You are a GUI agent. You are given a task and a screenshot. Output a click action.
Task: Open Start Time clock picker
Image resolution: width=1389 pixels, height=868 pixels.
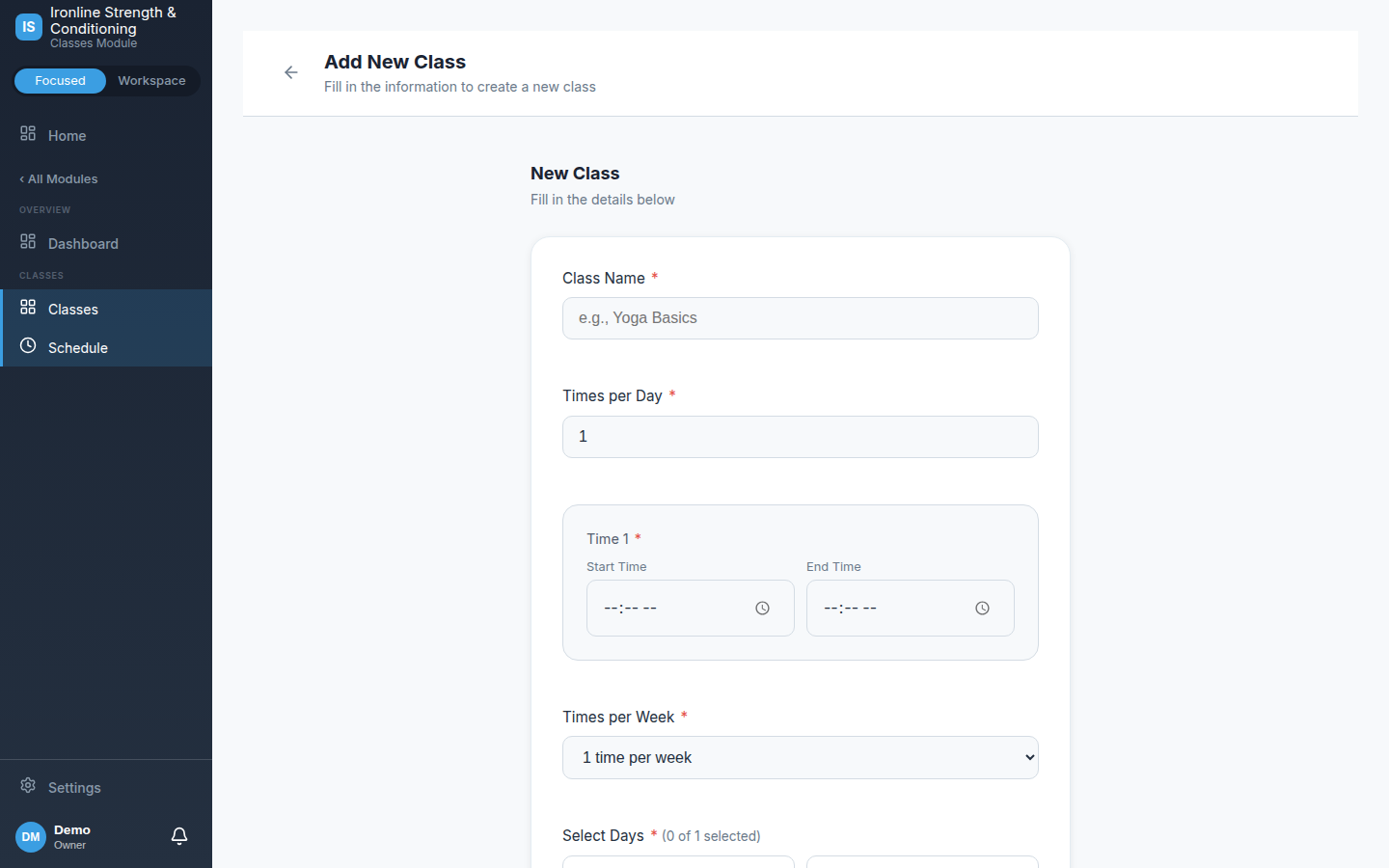(x=762, y=609)
